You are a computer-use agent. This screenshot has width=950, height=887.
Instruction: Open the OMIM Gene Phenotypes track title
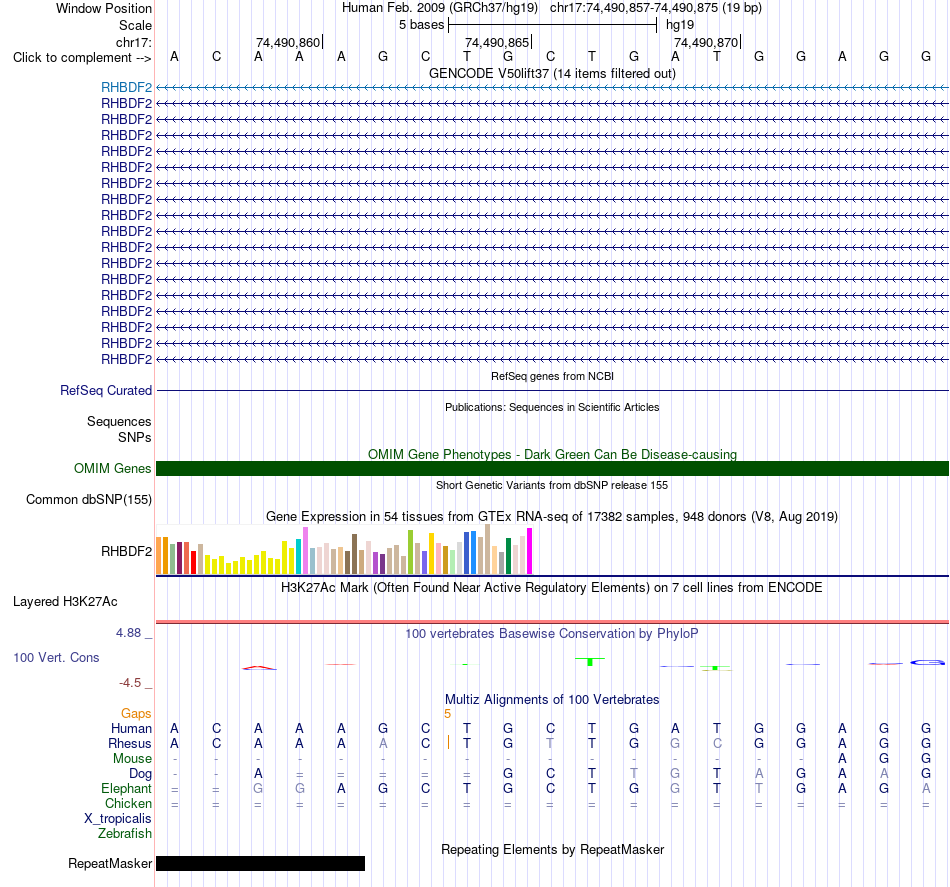pos(552,454)
